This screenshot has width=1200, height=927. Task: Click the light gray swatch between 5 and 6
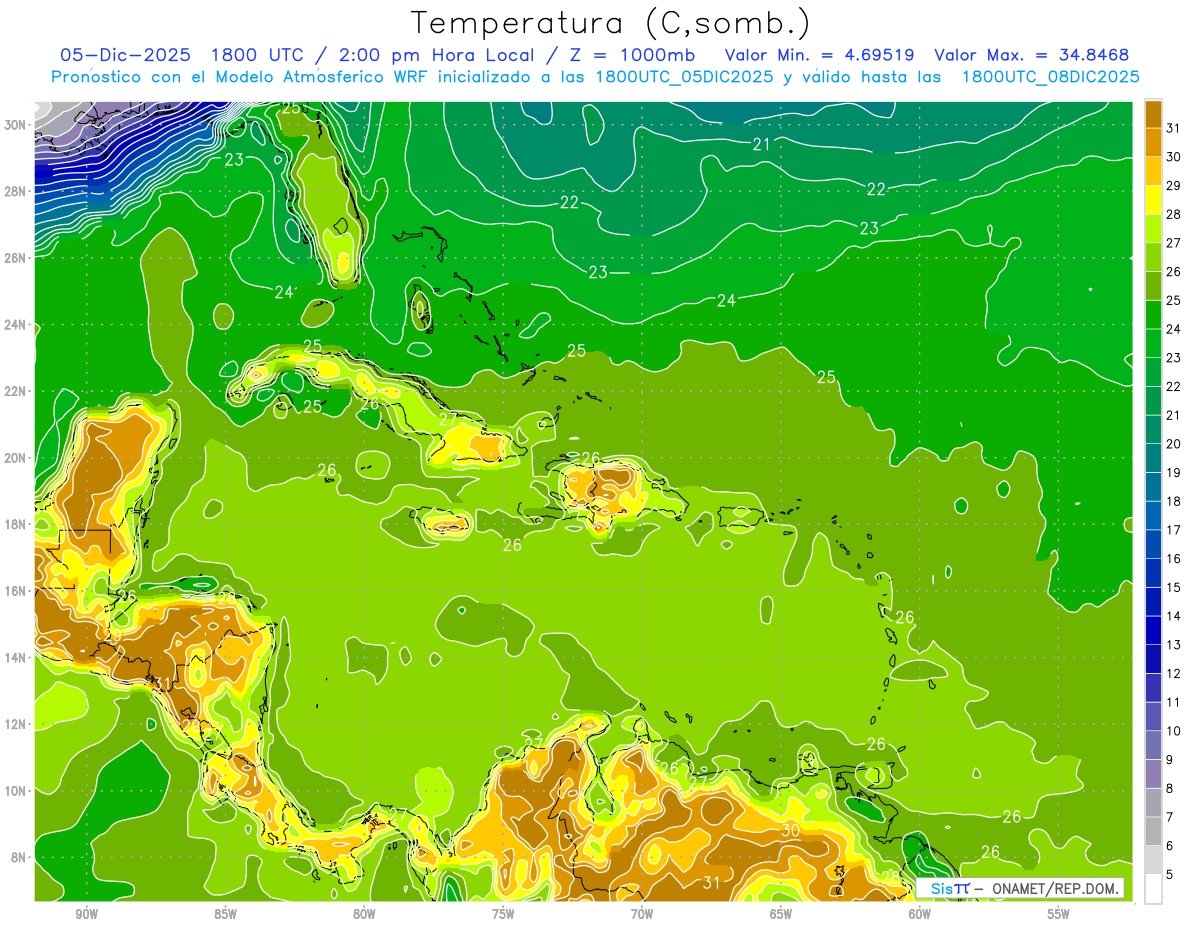point(1153,860)
